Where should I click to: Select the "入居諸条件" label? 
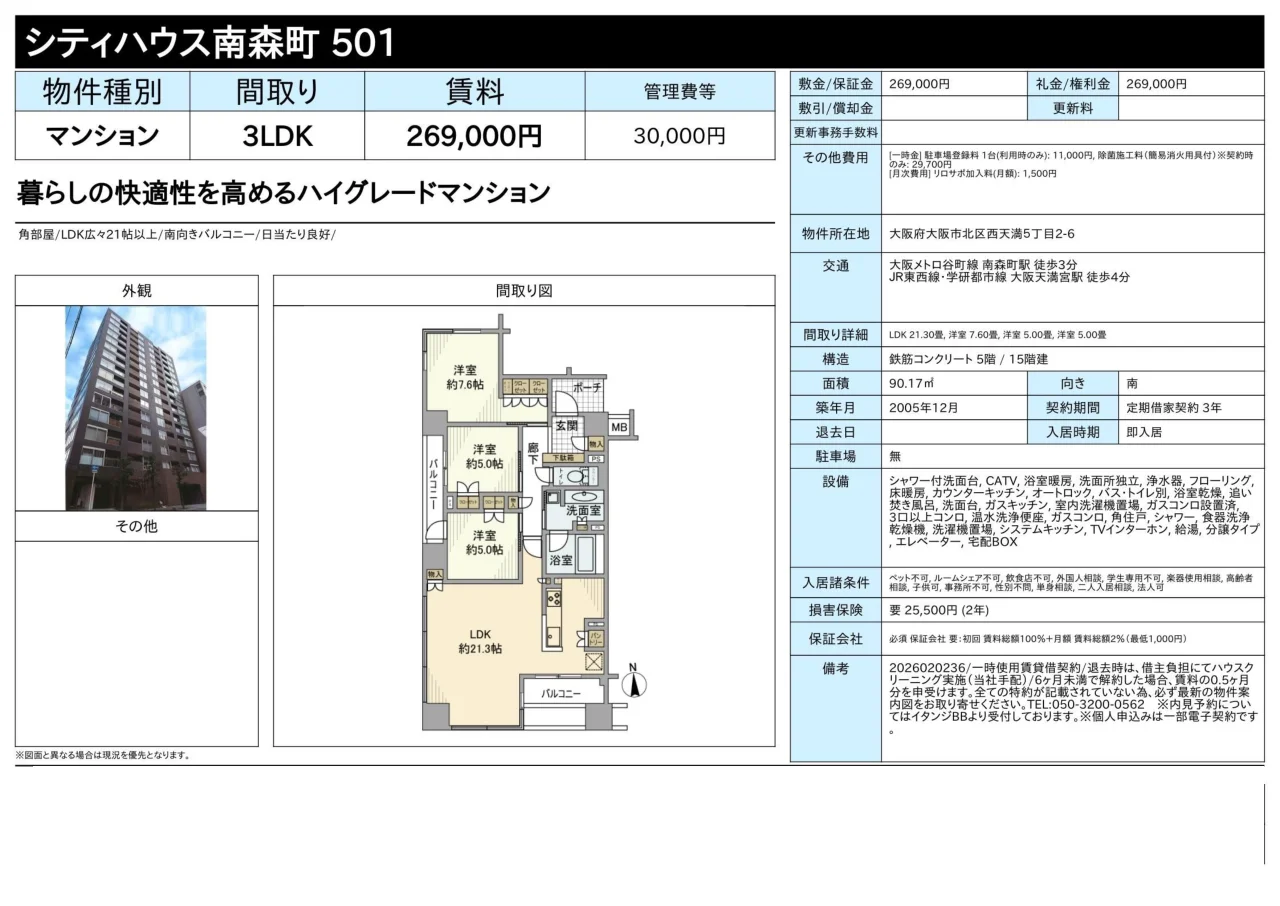836,583
